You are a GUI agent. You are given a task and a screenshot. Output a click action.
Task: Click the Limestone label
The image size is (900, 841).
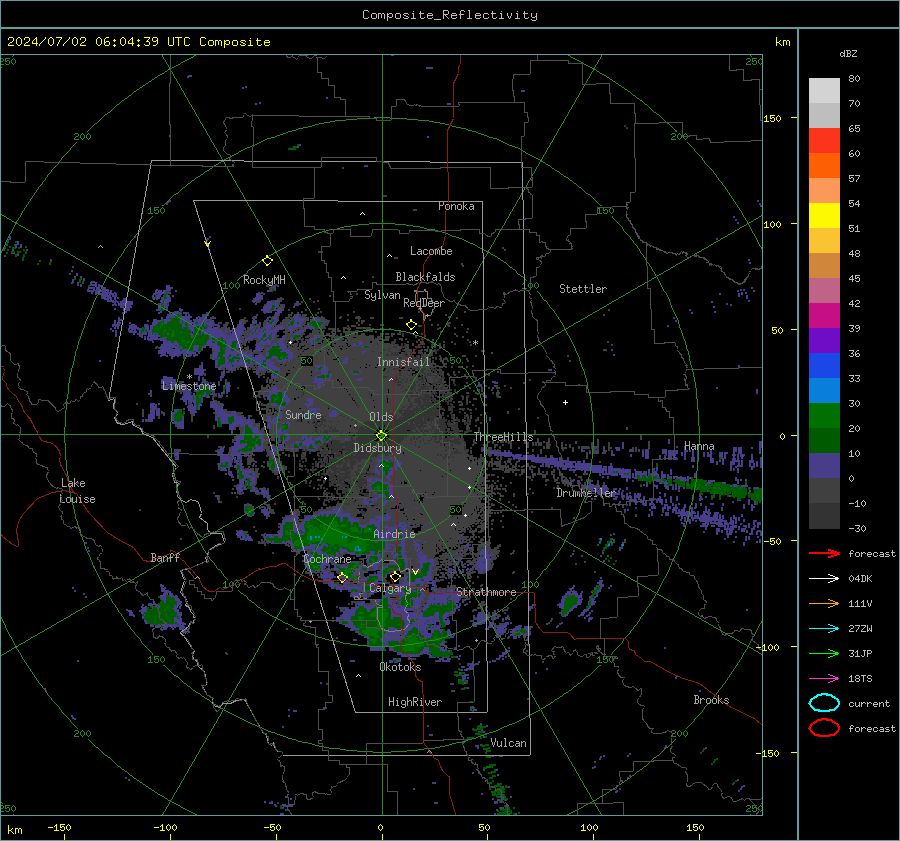(x=189, y=386)
